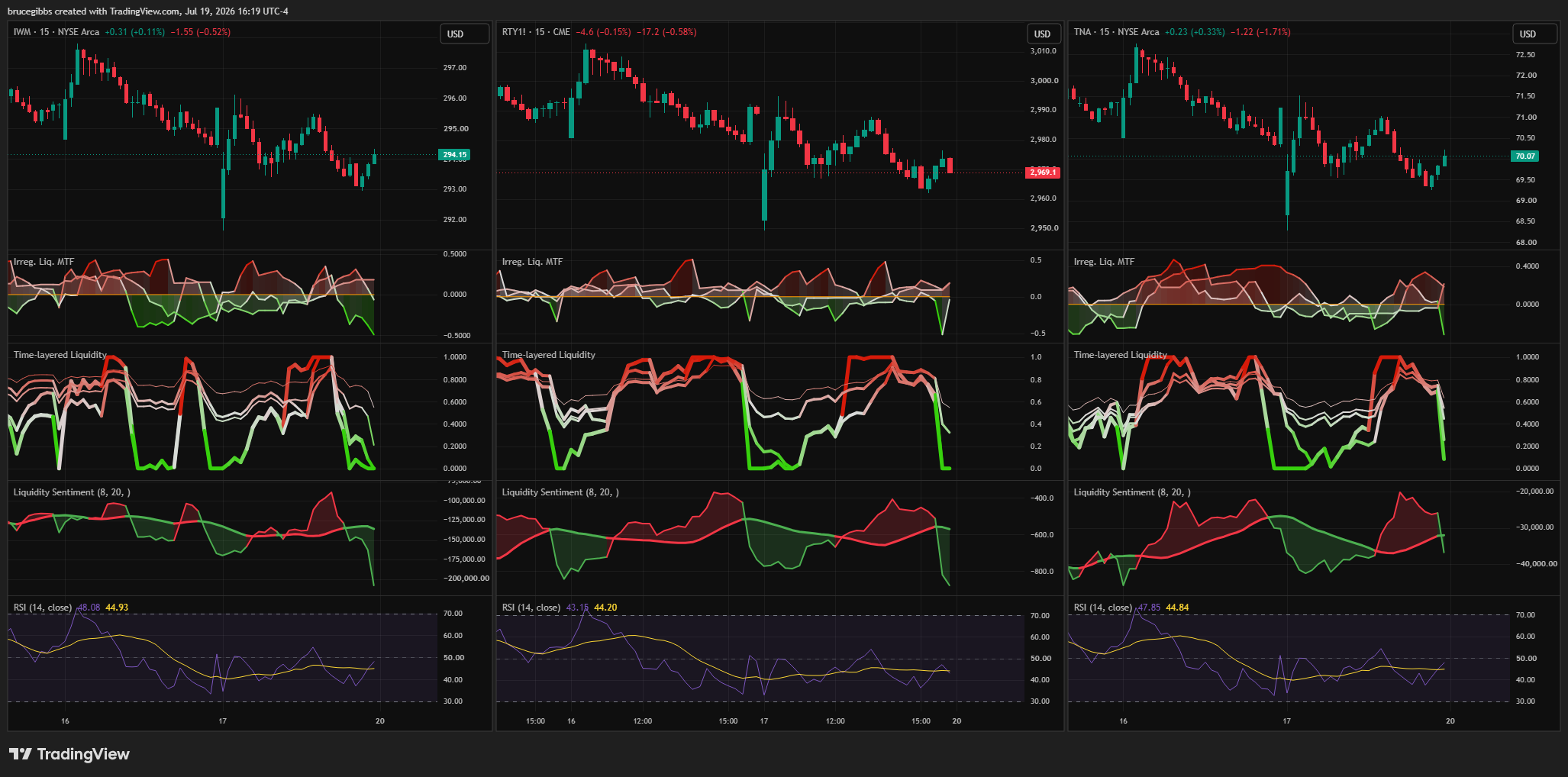Viewport: 1568px width, 777px height.
Task: Click date 16 on RTY1! time axis
Action: coord(571,721)
